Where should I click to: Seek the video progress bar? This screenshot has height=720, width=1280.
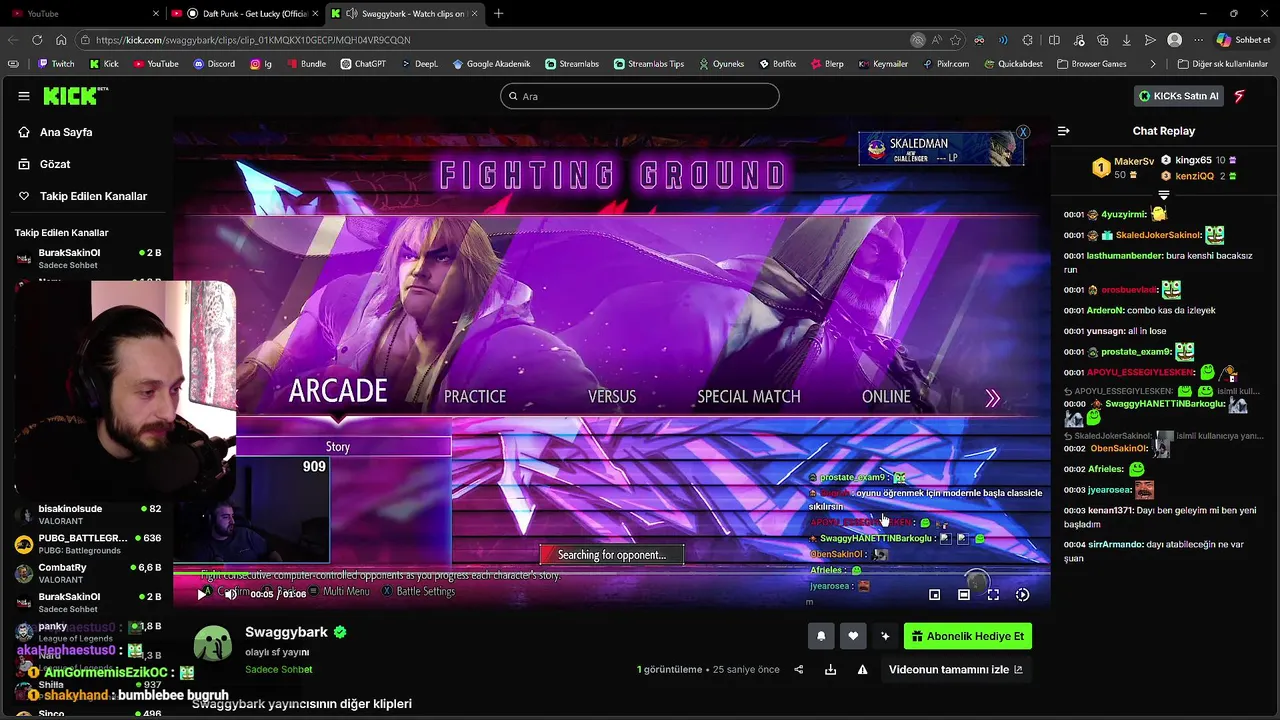pyautogui.click(x=611, y=573)
